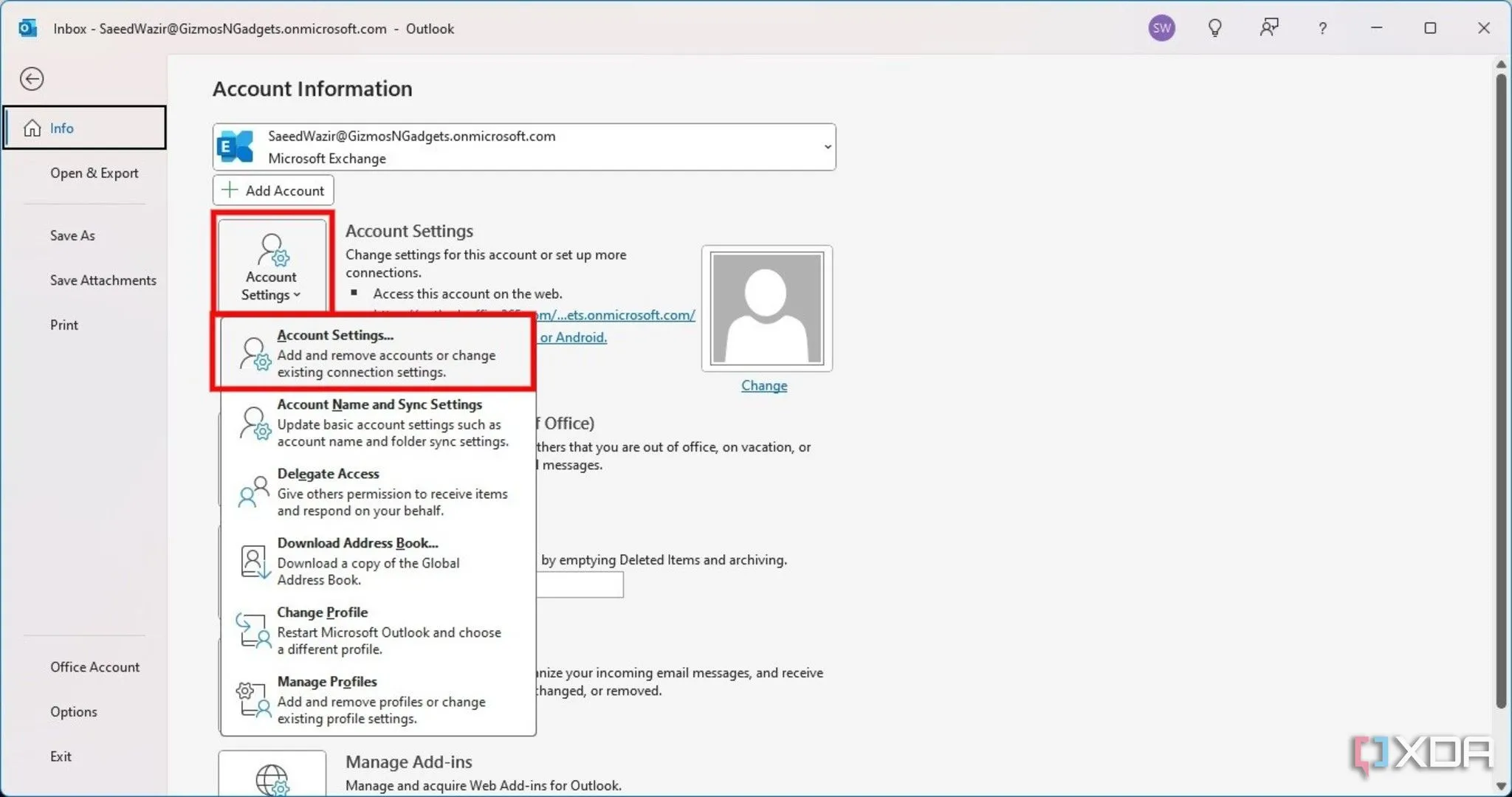The width and height of the screenshot is (1512, 797).
Task: Click the Manage Profiles gear icon
Action: pyautogui.click(x=253, y=700)
